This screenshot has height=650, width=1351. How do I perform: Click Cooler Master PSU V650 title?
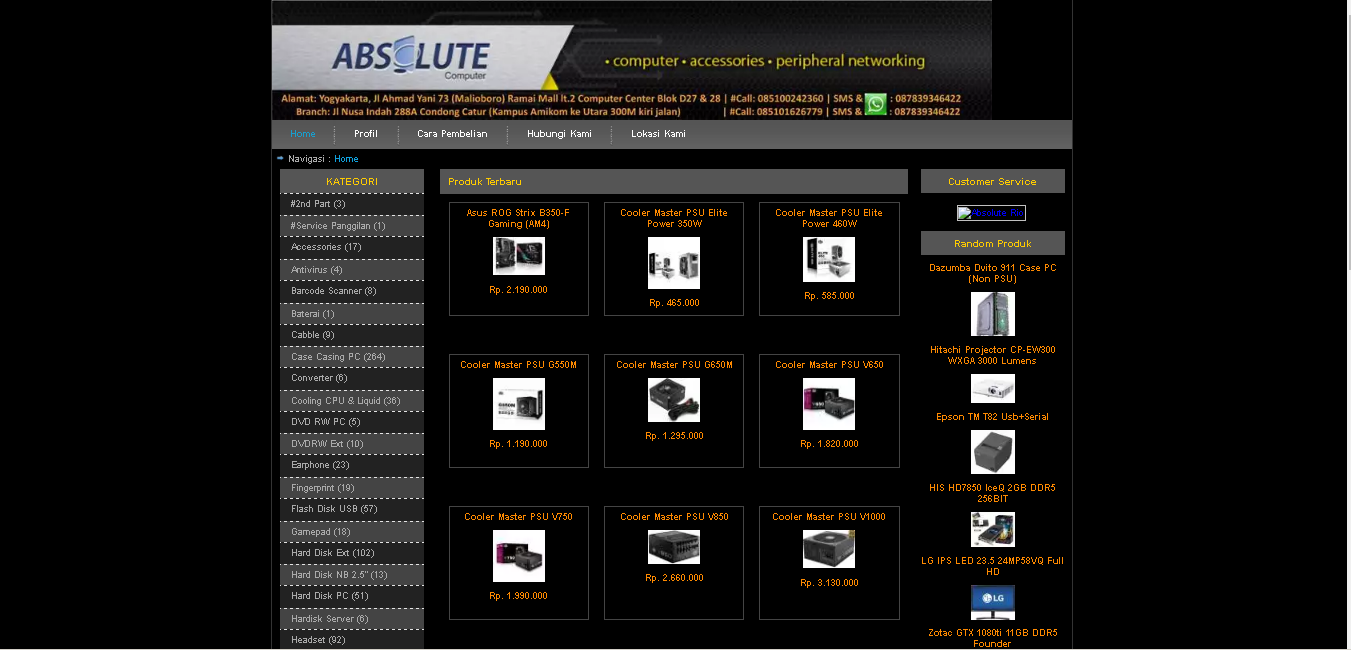click(829, 365)
